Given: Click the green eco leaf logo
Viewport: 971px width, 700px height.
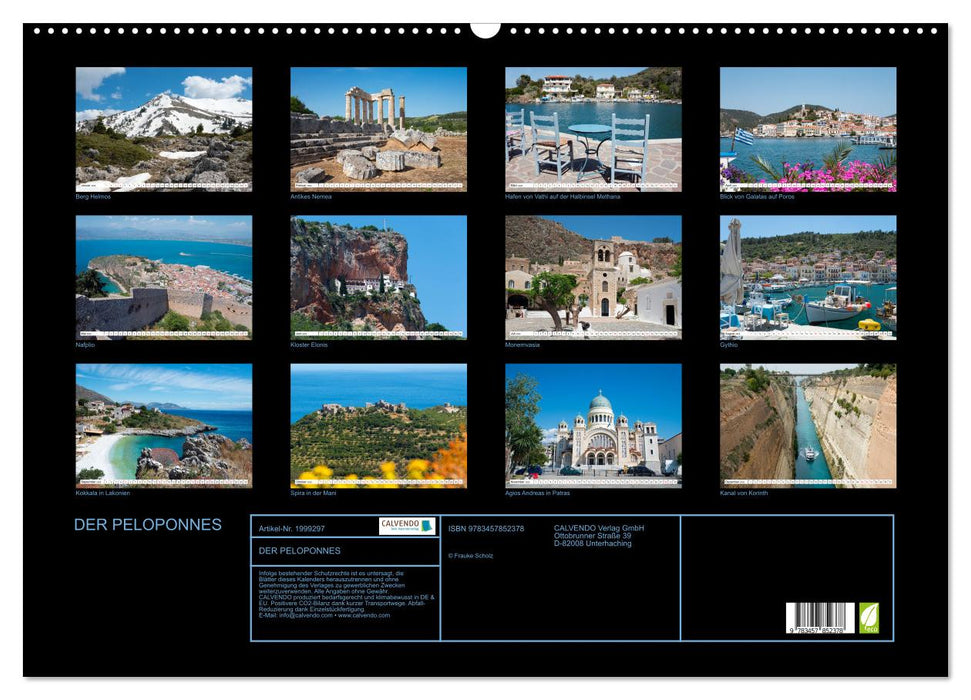Looking at the screenshot, I should tap(869, 617).
